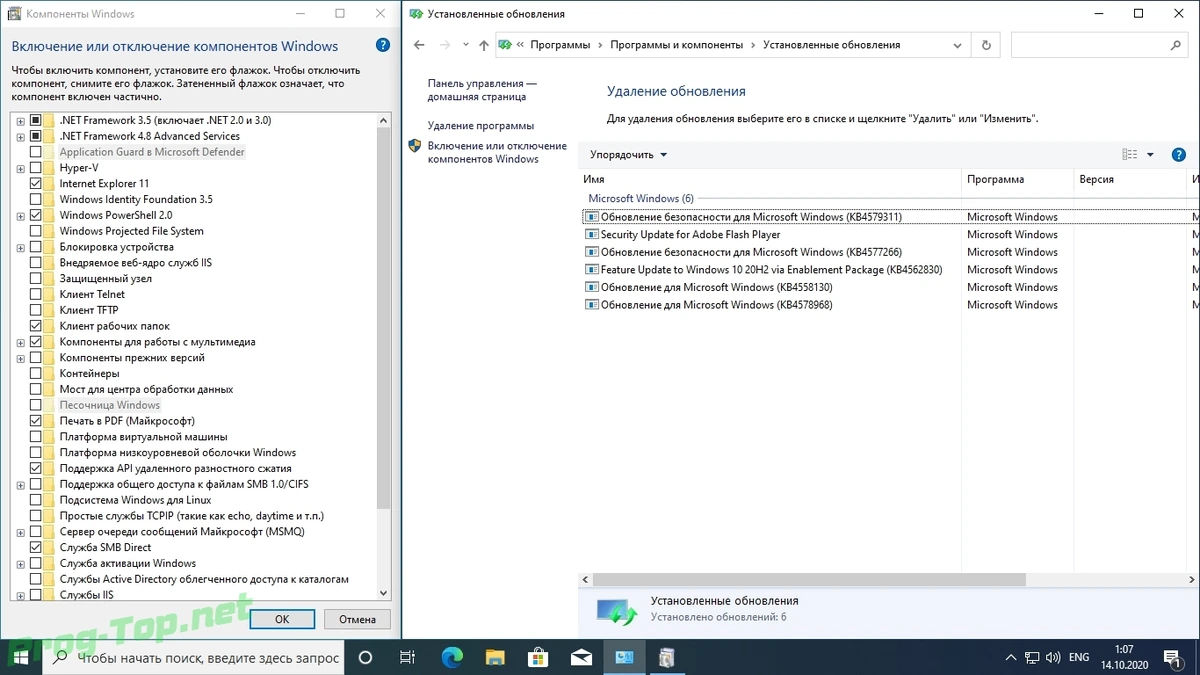Click the Программы breadcrumb

click(560, 45)
